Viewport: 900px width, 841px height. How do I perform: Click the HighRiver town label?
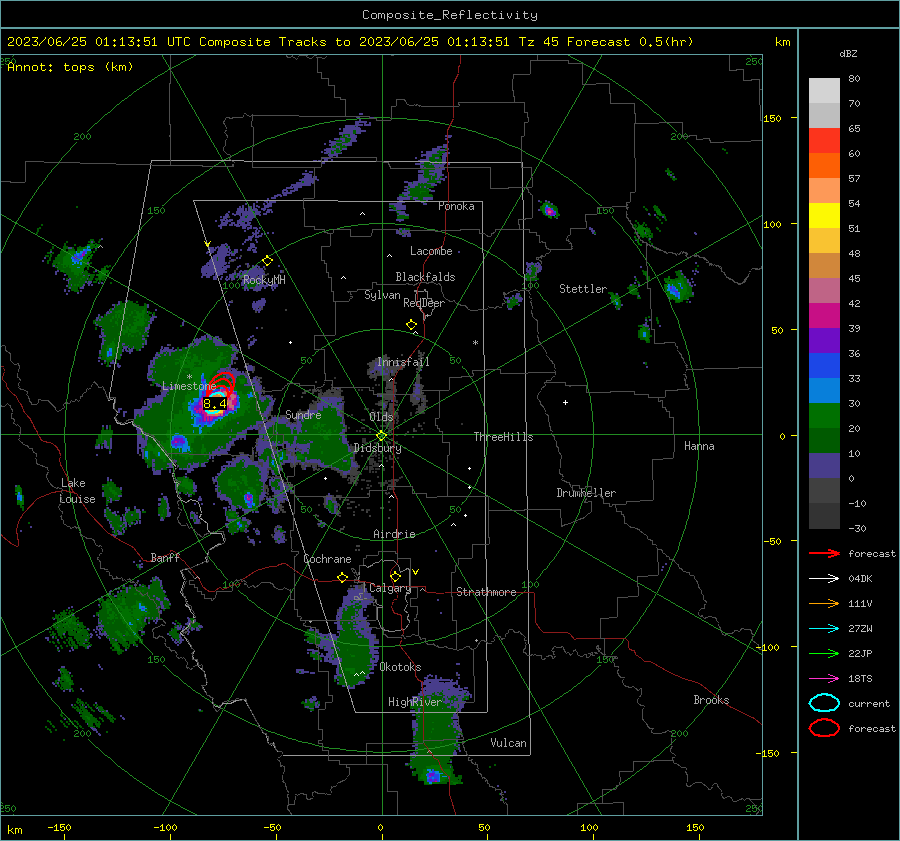415,702
